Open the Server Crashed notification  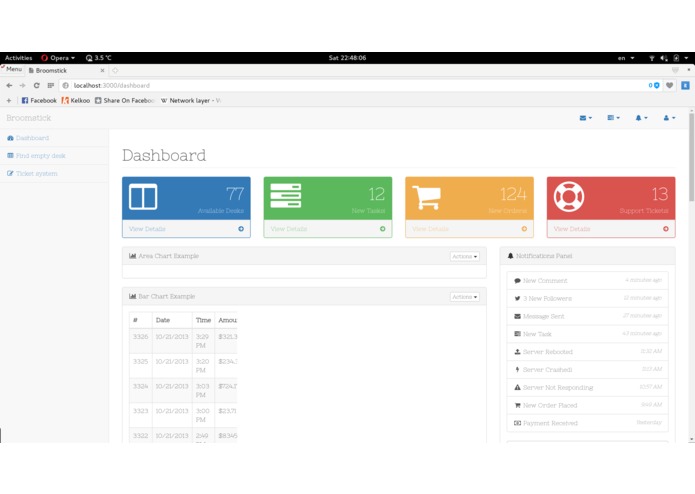coord(587,370)
